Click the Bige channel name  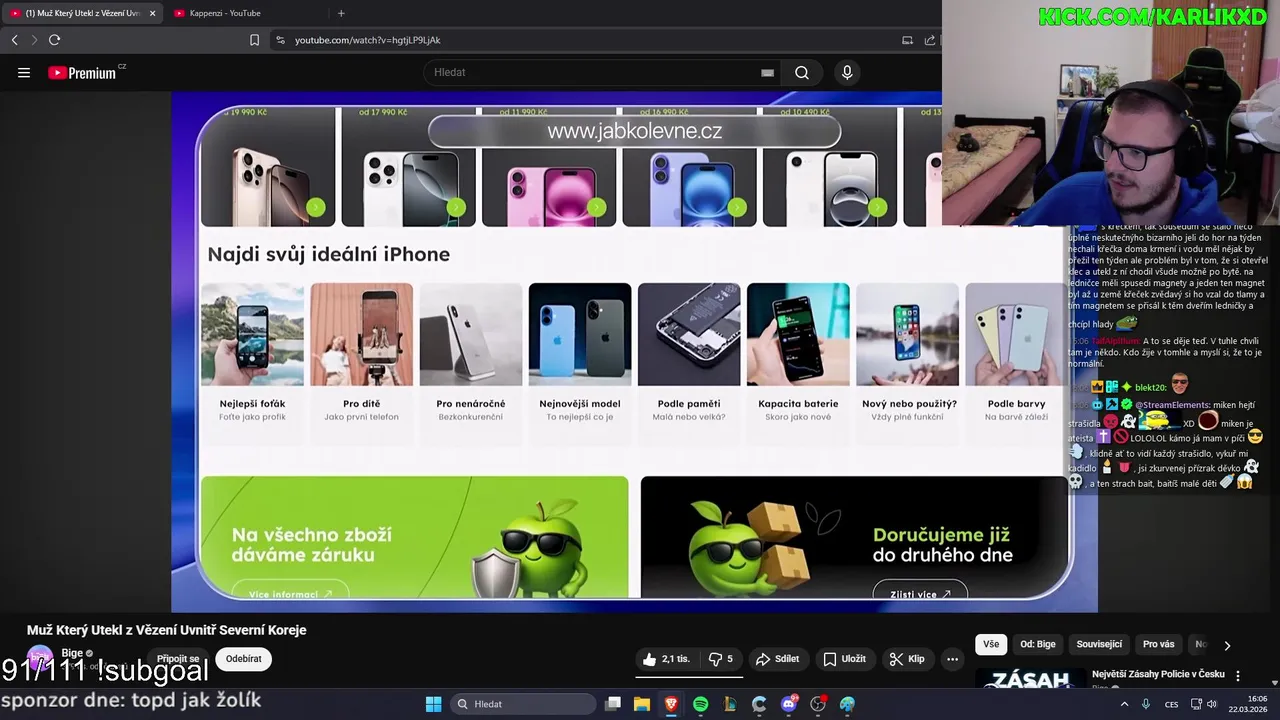point(72,653)
